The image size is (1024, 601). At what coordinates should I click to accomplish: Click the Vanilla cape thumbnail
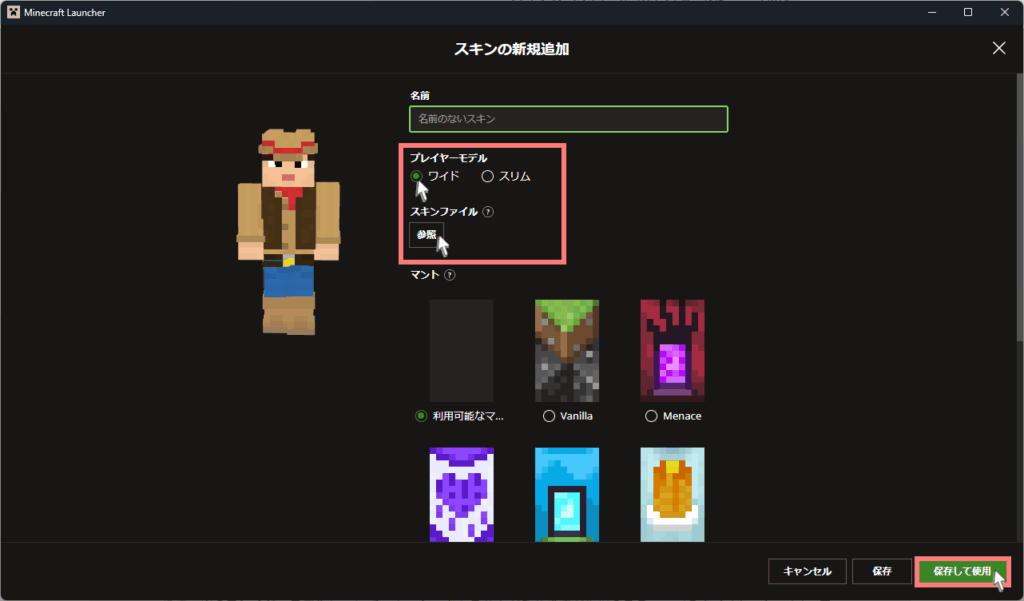click(x=566, y=350)
